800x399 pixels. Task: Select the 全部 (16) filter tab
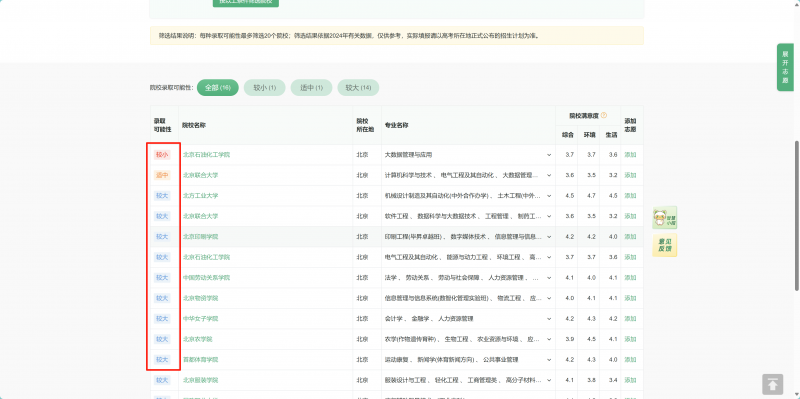coord(218,88)
